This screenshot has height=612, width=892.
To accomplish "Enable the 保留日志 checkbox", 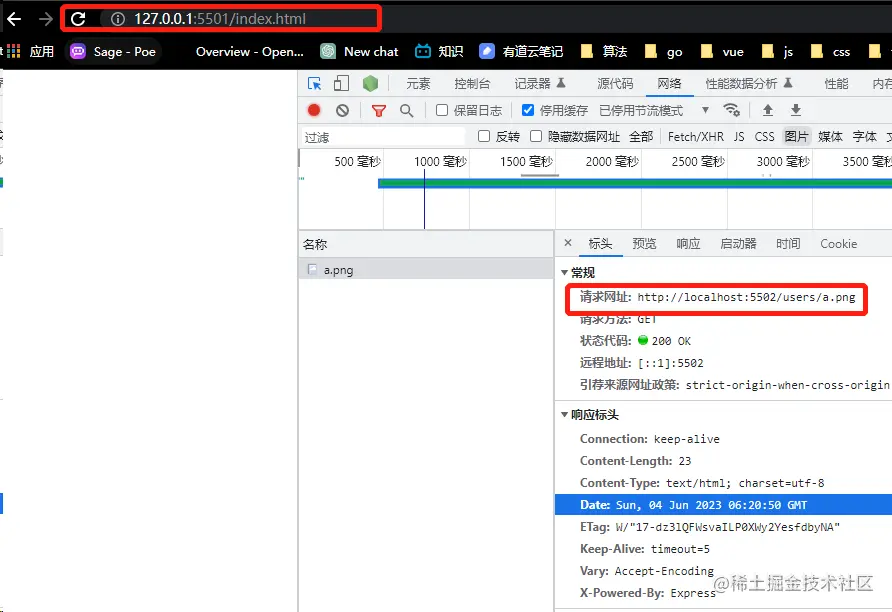I will pyautogui.click(x=442, y=110).
